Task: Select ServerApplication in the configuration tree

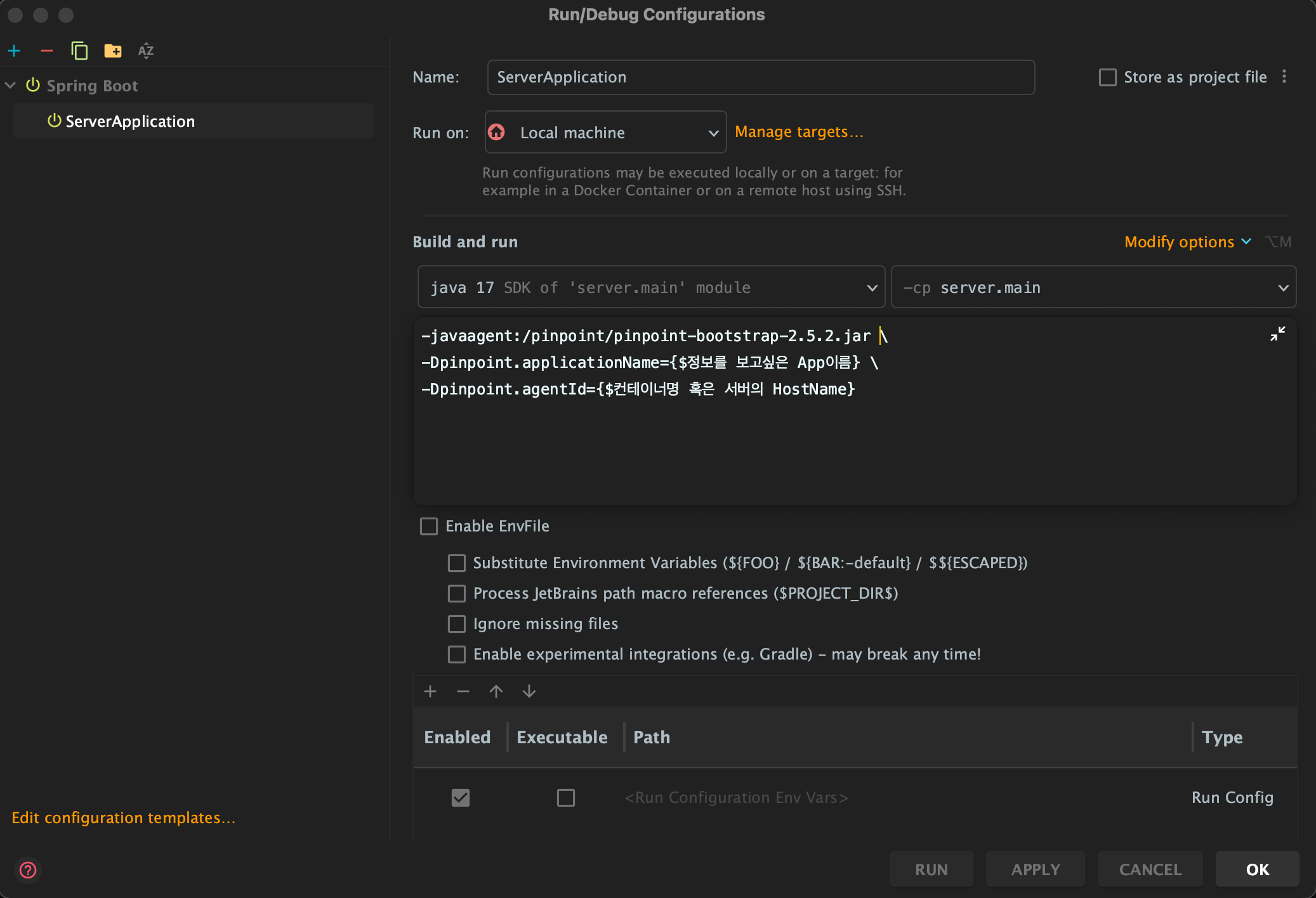Action: click(130, 121)
